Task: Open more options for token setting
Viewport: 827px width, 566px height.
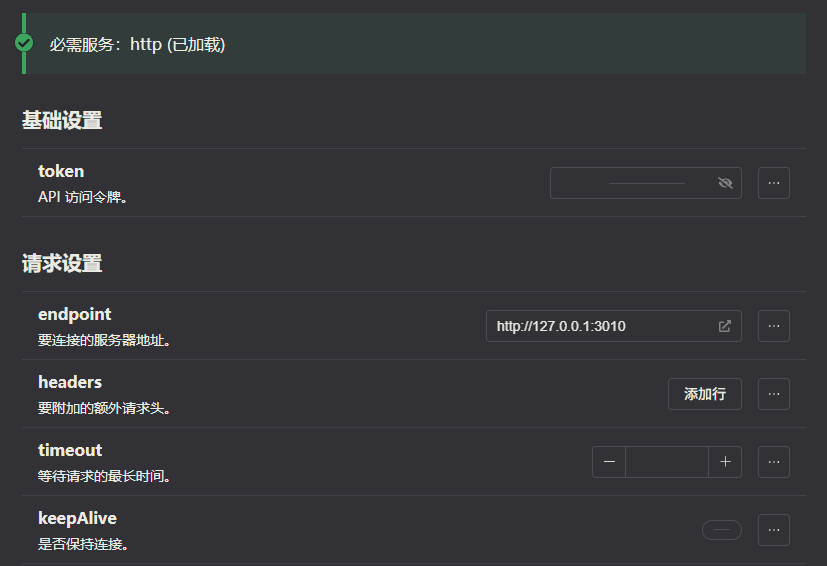Action: 774,183
